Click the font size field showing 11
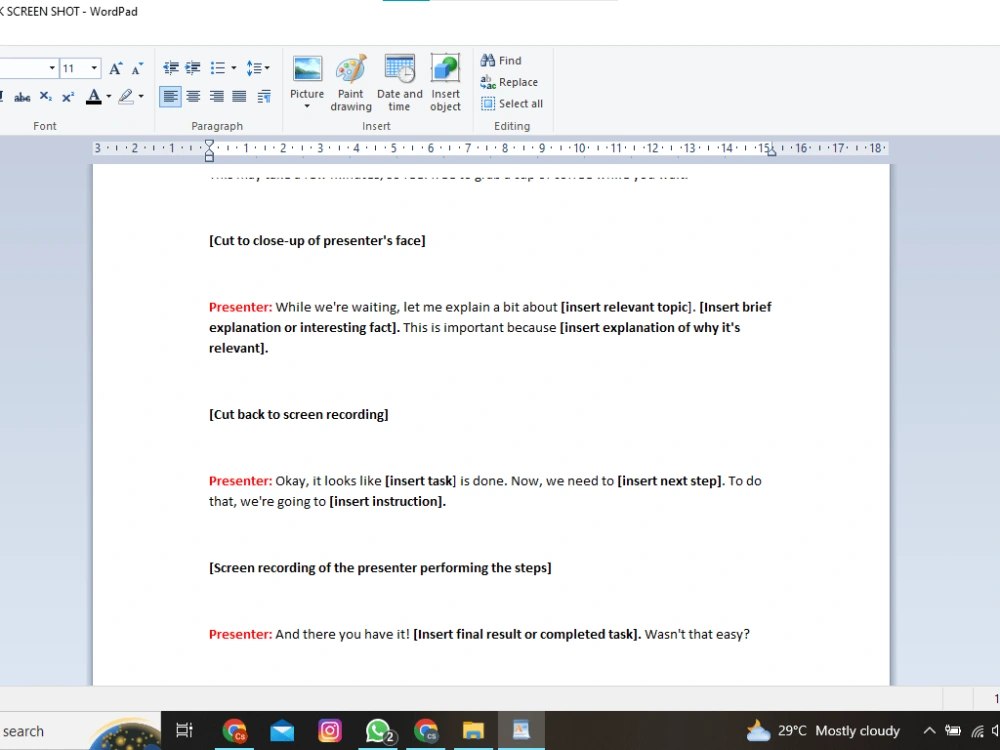Screen dimensions: 1000x750 tap(74, 68)
